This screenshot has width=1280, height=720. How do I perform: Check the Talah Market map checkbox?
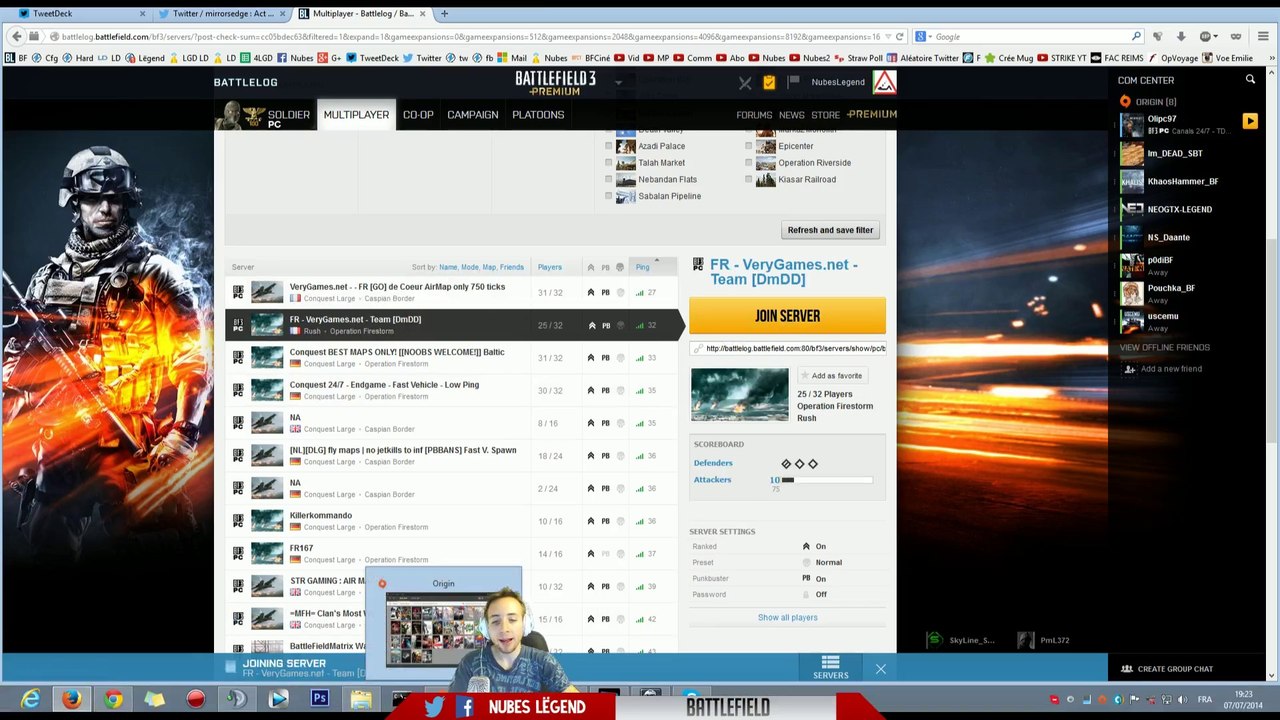(608, 163)
